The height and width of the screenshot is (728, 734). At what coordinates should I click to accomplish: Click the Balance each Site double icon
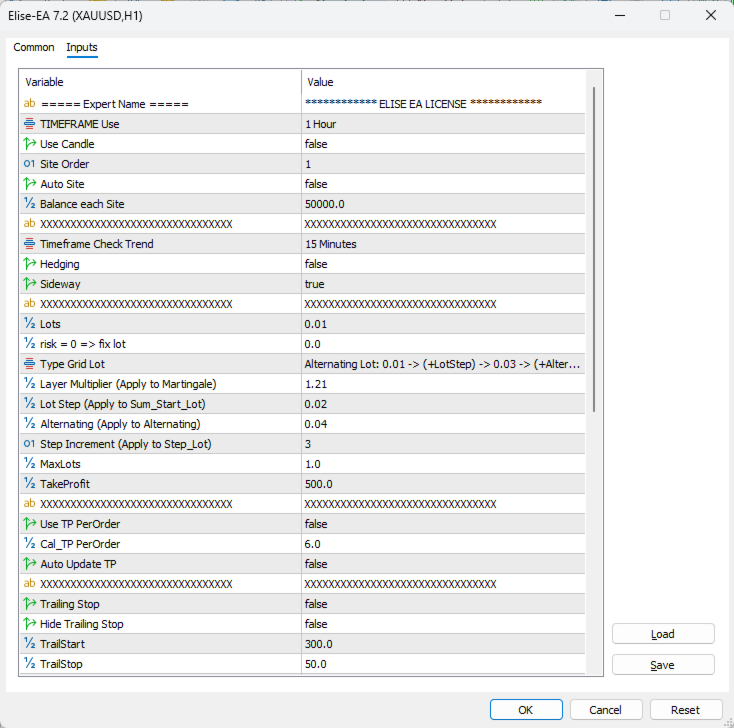(29, 204)
